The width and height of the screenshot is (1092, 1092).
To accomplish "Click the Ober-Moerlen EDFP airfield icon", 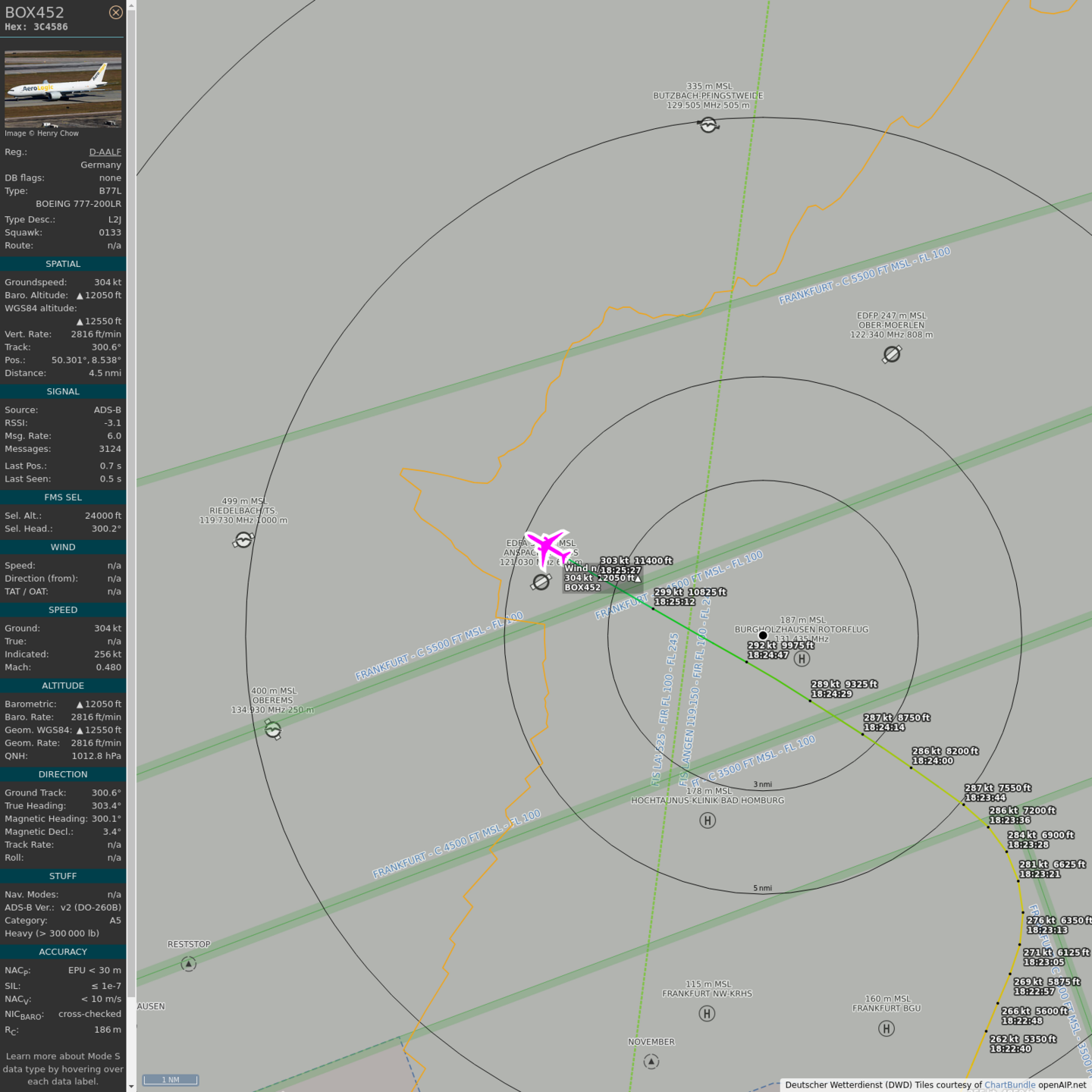I will pyautogui.click(x=892, y=354).
